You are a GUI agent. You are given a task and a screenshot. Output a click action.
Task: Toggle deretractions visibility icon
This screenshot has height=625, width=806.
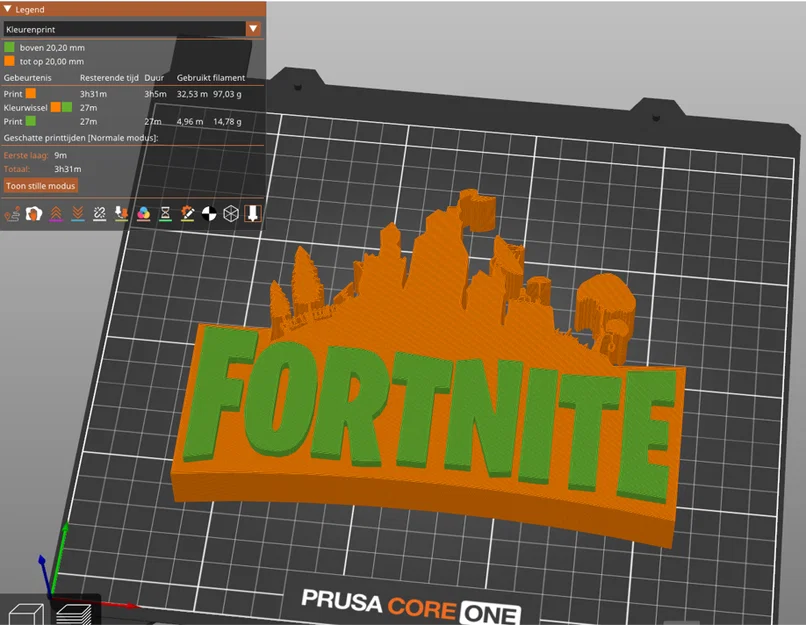[78, 214]
